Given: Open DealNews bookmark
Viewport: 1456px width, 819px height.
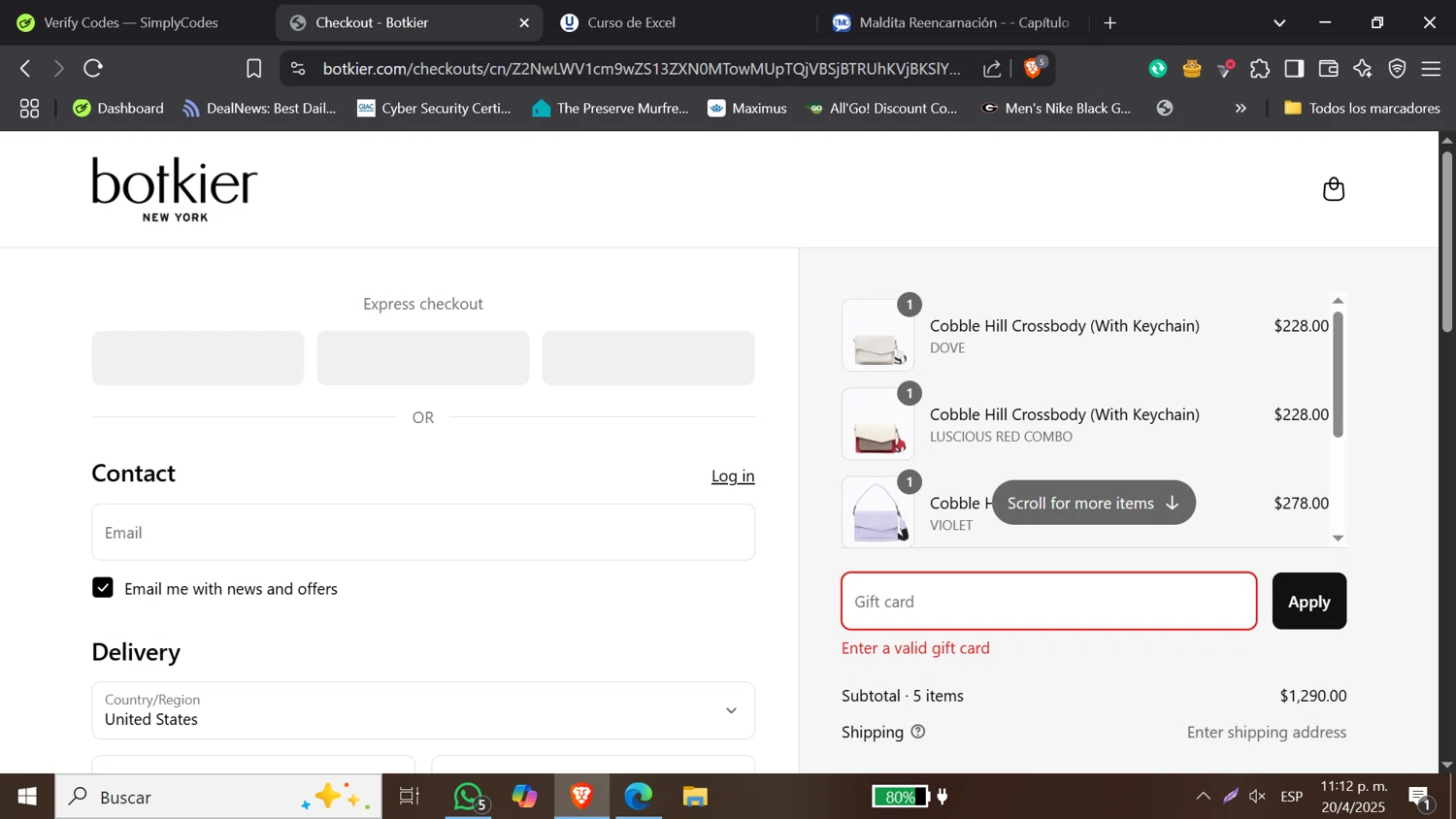Looking at the screenshot, I should click(259, 109).
